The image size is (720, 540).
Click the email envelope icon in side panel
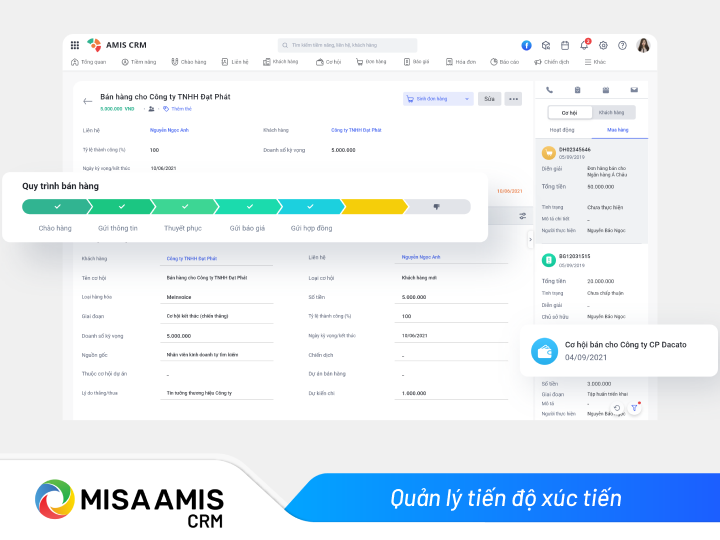pos(634,90)
